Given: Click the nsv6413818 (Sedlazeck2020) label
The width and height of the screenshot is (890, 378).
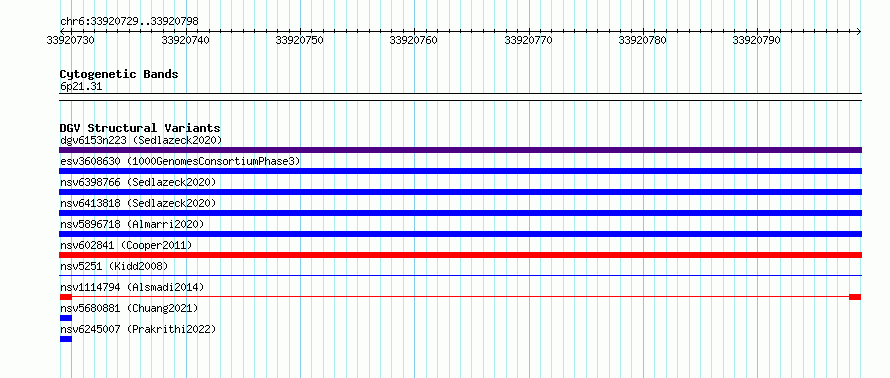Looking at the screenshot, I should pos(138,203).
